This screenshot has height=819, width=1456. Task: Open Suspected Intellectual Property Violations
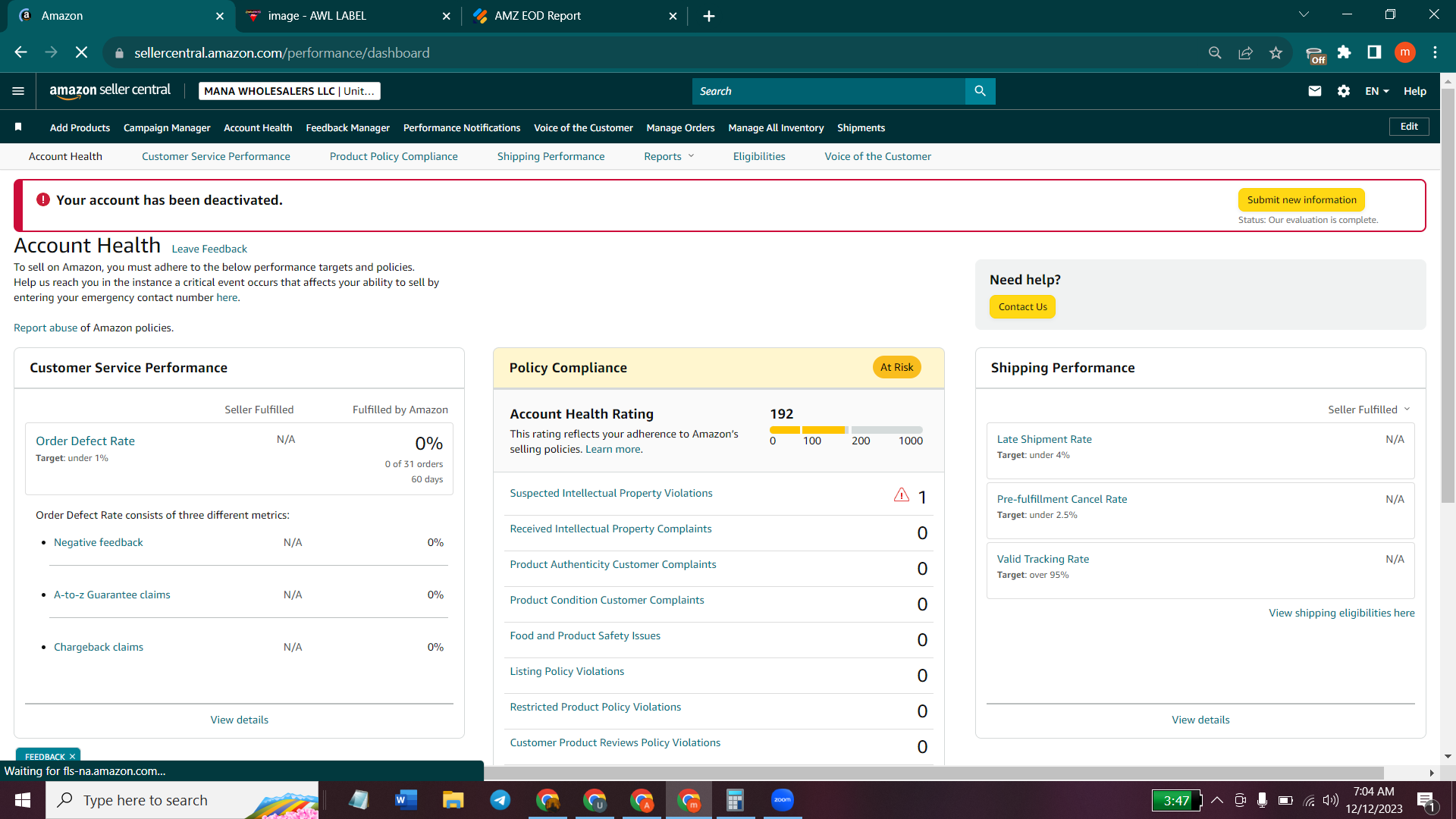coord(611,493)
